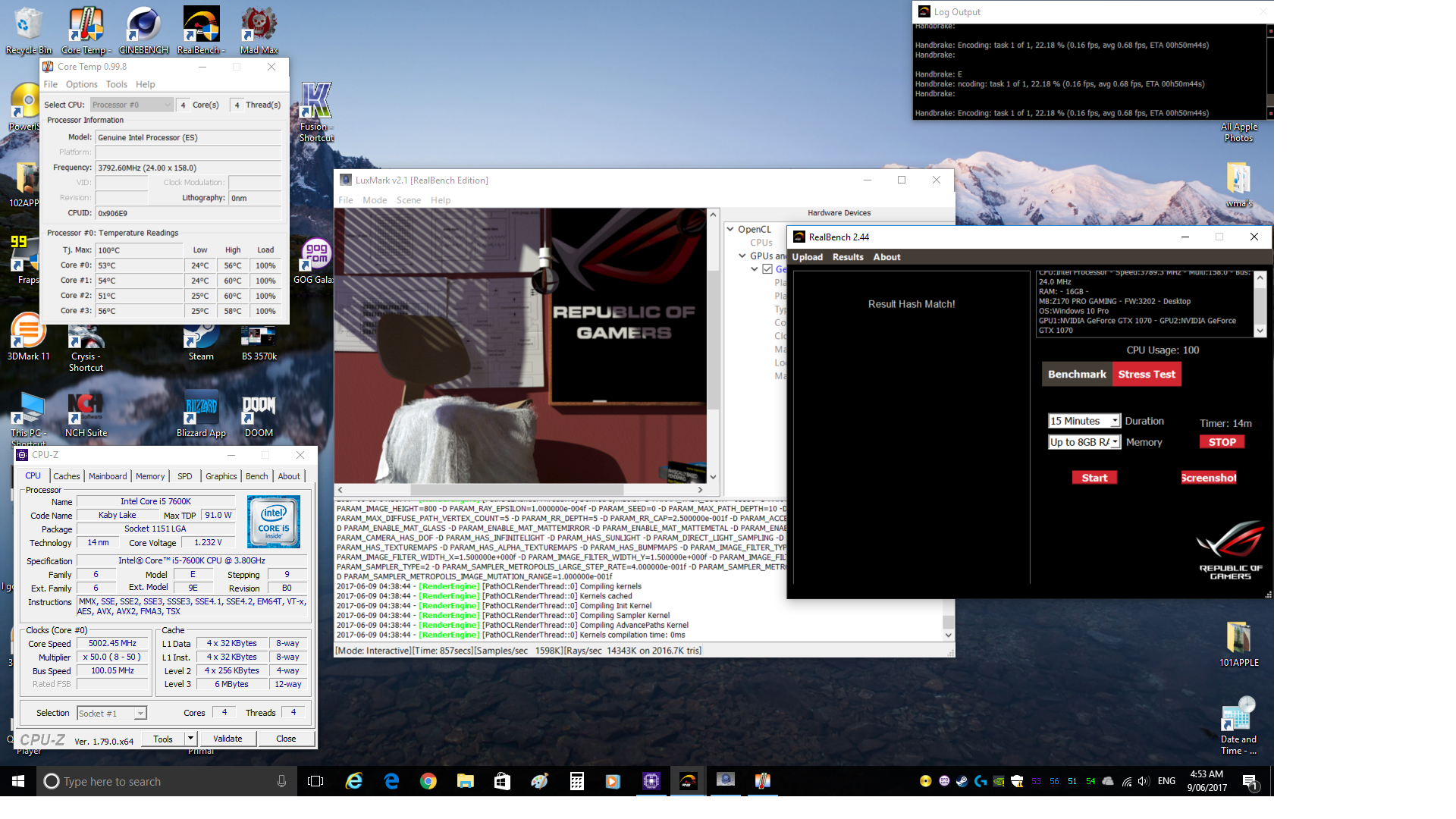The height and width of the screenshot is (819, 1456).
Task: Click the Tools button in CPU-Z
Action: pos(163,739)
